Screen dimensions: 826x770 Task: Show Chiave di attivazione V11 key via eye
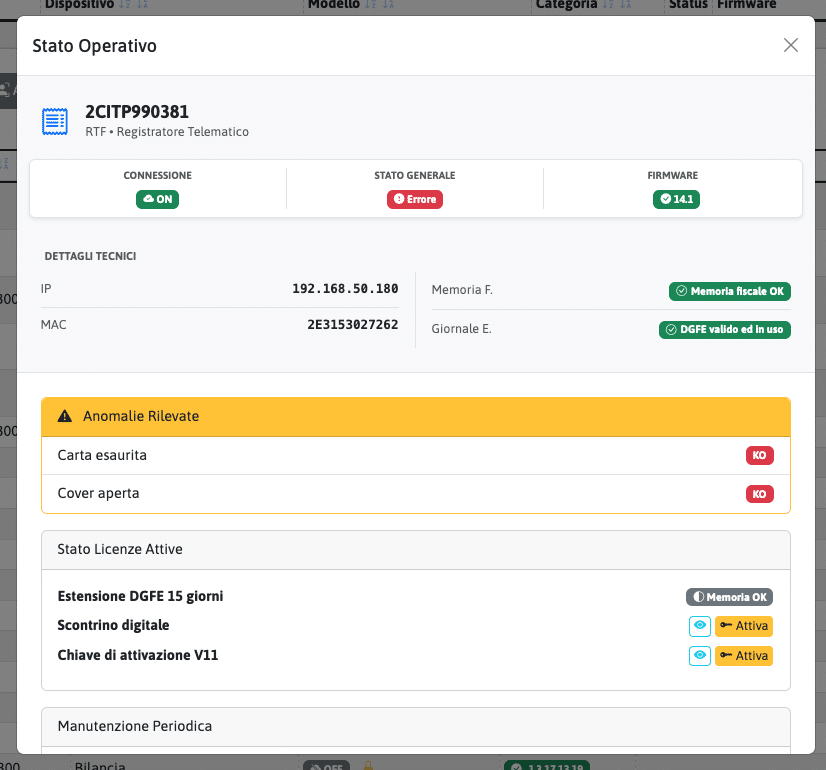pyautogui.click(x=700, y=655)
